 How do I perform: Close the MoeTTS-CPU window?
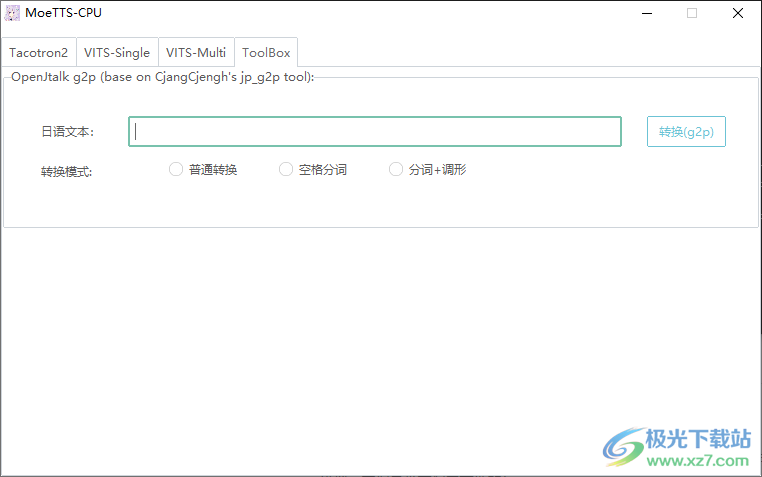tap(738, 13)
